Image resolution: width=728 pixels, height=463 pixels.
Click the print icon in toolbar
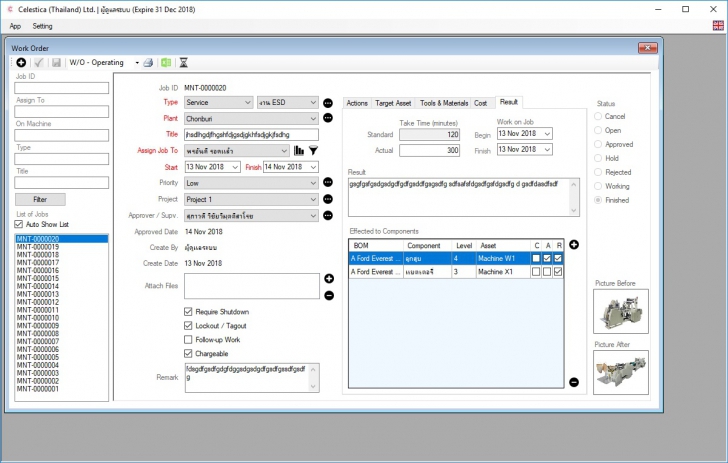(148, 63)
